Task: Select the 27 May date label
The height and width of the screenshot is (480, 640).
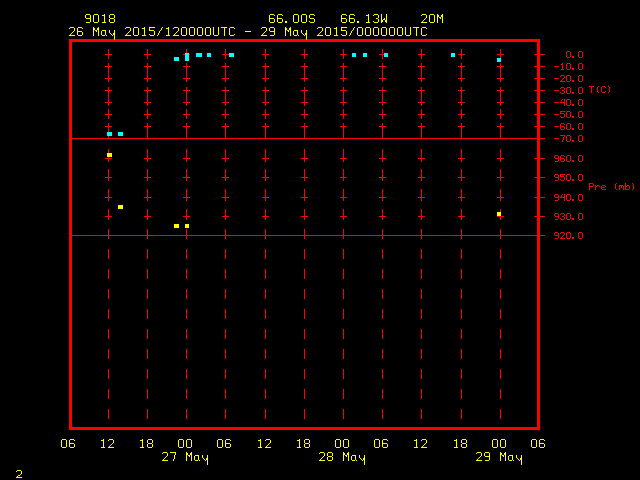Action: (186, 458)
